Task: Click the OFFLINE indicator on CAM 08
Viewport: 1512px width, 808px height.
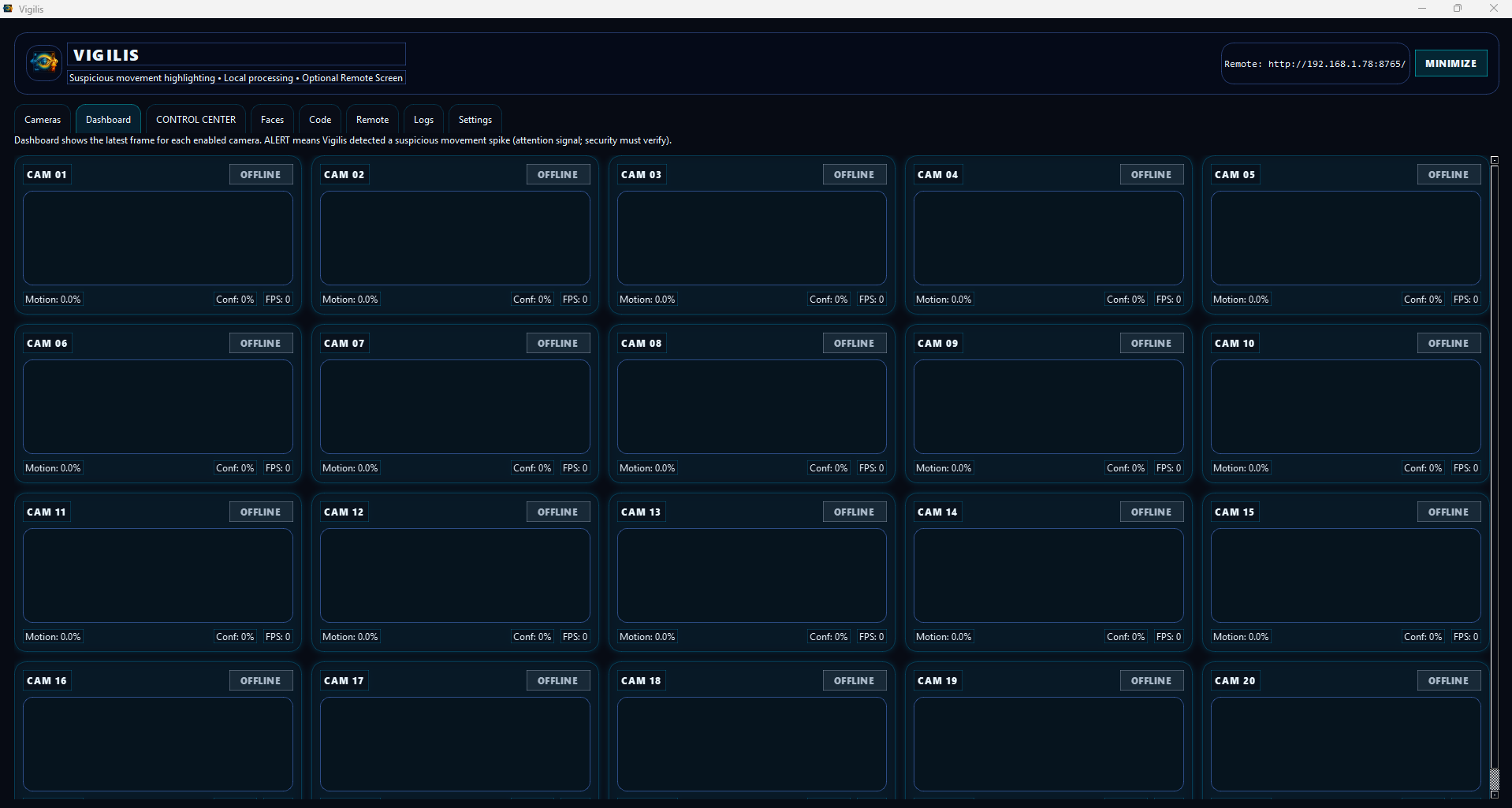Action: point(854,343)
